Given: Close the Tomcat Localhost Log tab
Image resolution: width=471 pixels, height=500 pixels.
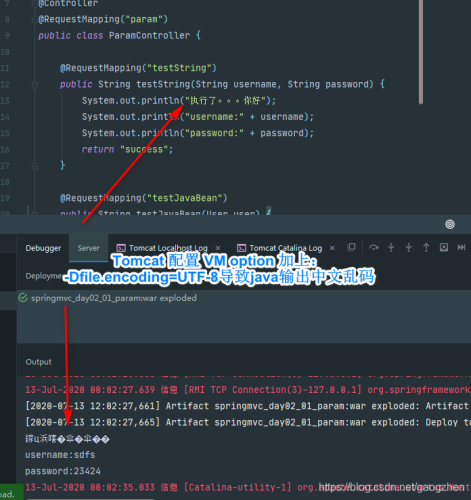Looking at the screenshot, I should coord(218,248).
